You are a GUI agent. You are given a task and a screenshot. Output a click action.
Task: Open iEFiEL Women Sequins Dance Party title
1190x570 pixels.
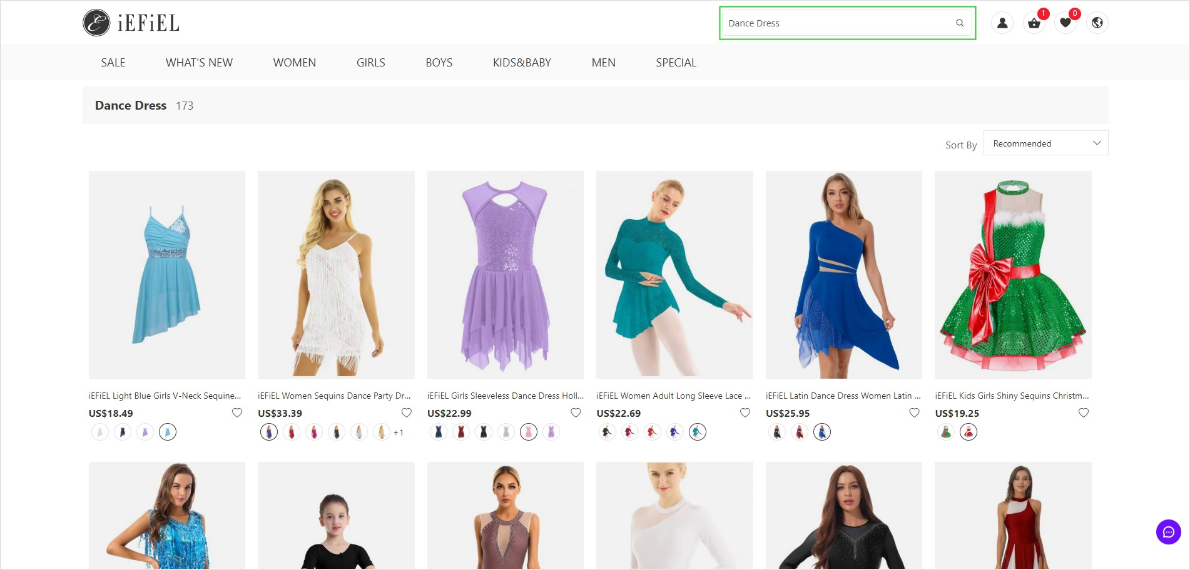334,395
